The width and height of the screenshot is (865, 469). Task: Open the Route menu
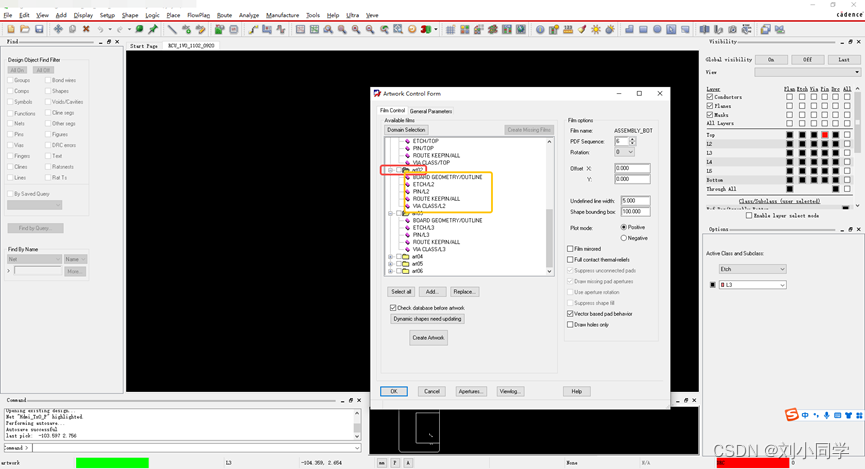click(x=225, y=15)
